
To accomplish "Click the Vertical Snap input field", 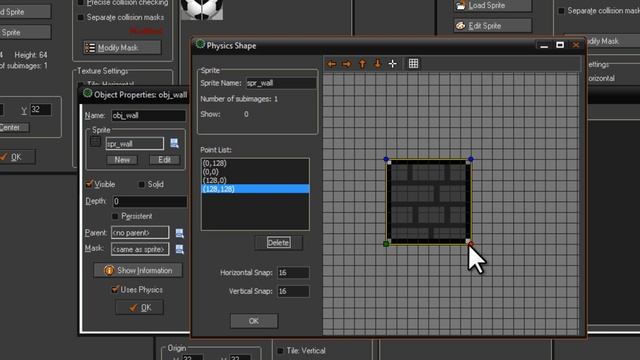I will [293, 291].
